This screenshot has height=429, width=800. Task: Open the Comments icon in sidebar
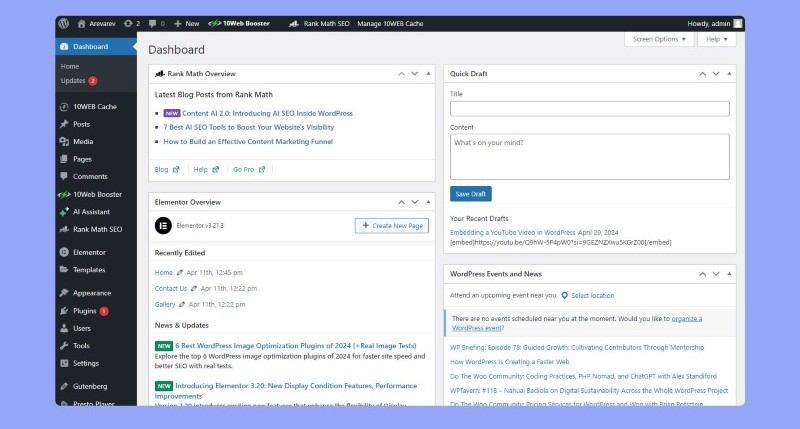click(x=64, y=176)
